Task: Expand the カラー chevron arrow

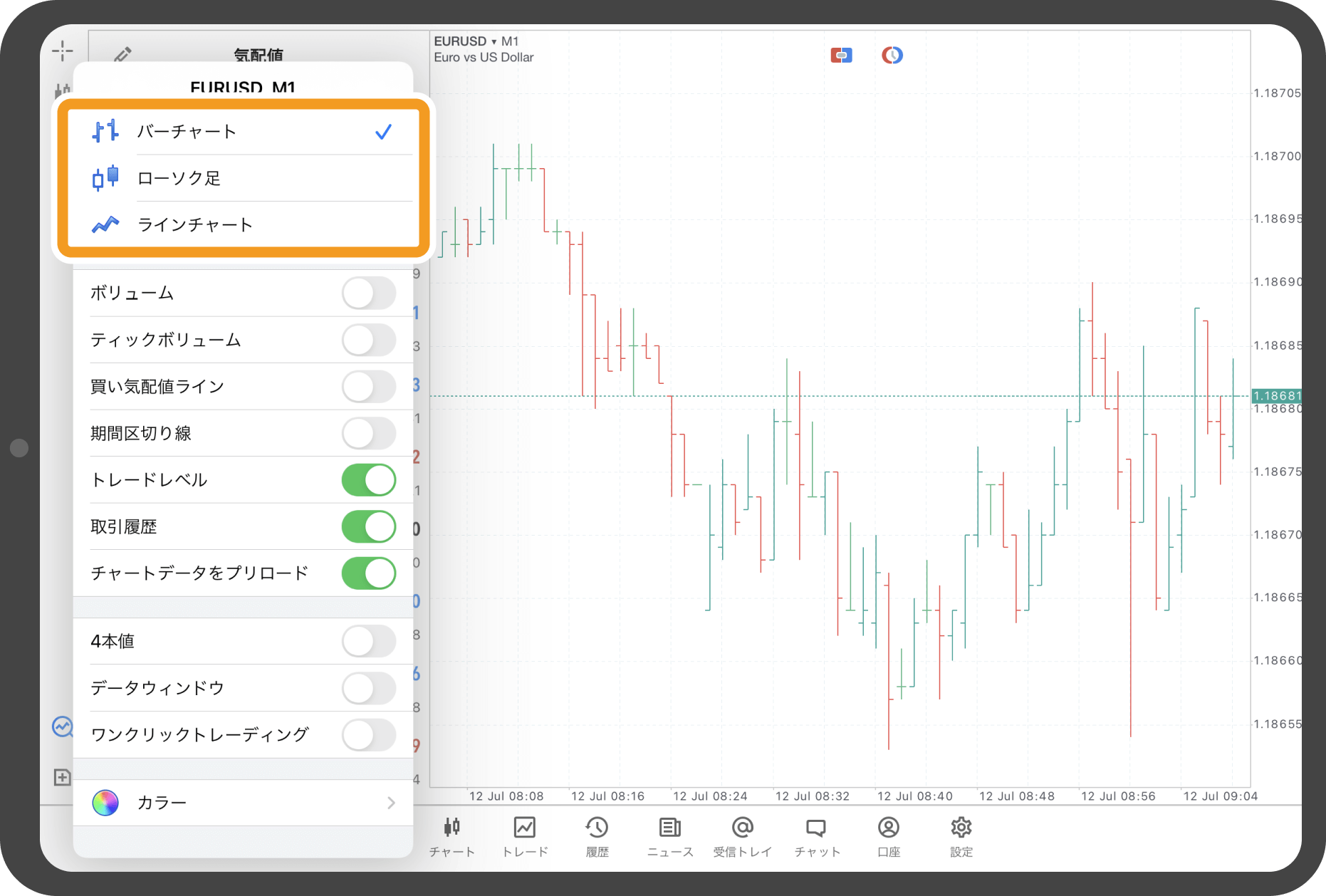Action: pos(391,803)
